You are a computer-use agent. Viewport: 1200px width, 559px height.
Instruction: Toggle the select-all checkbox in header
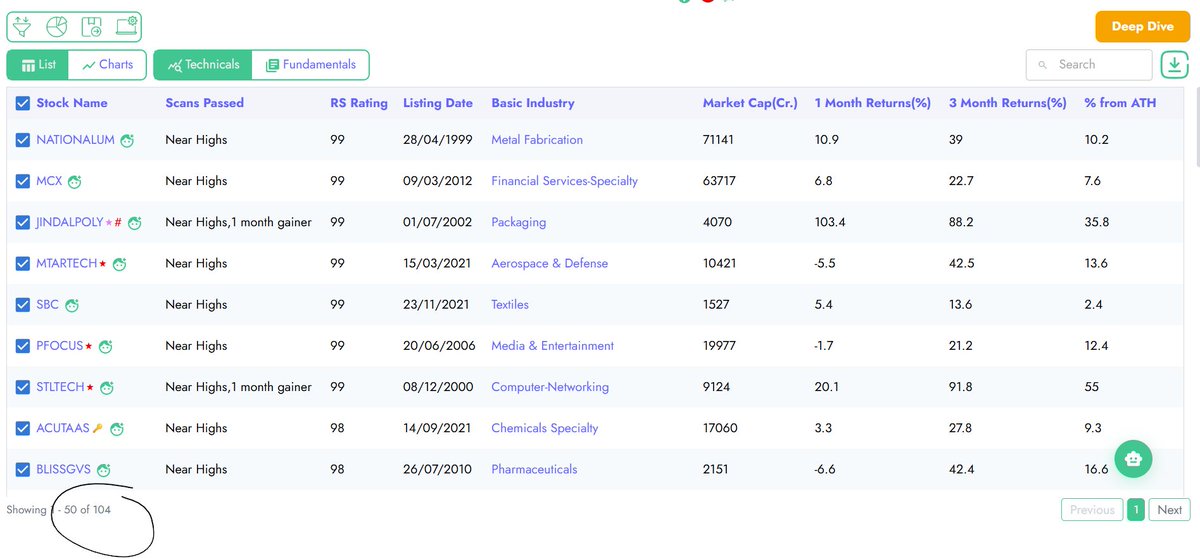tap(23, 103)
